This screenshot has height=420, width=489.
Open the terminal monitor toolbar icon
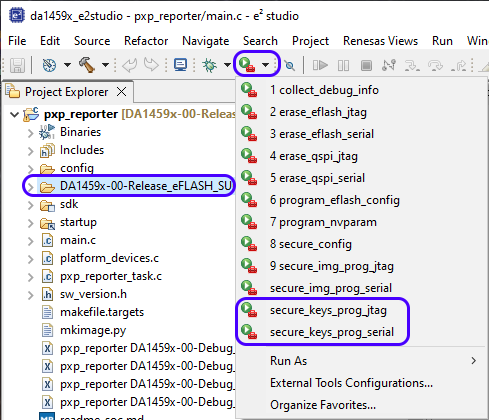(180, 65)
